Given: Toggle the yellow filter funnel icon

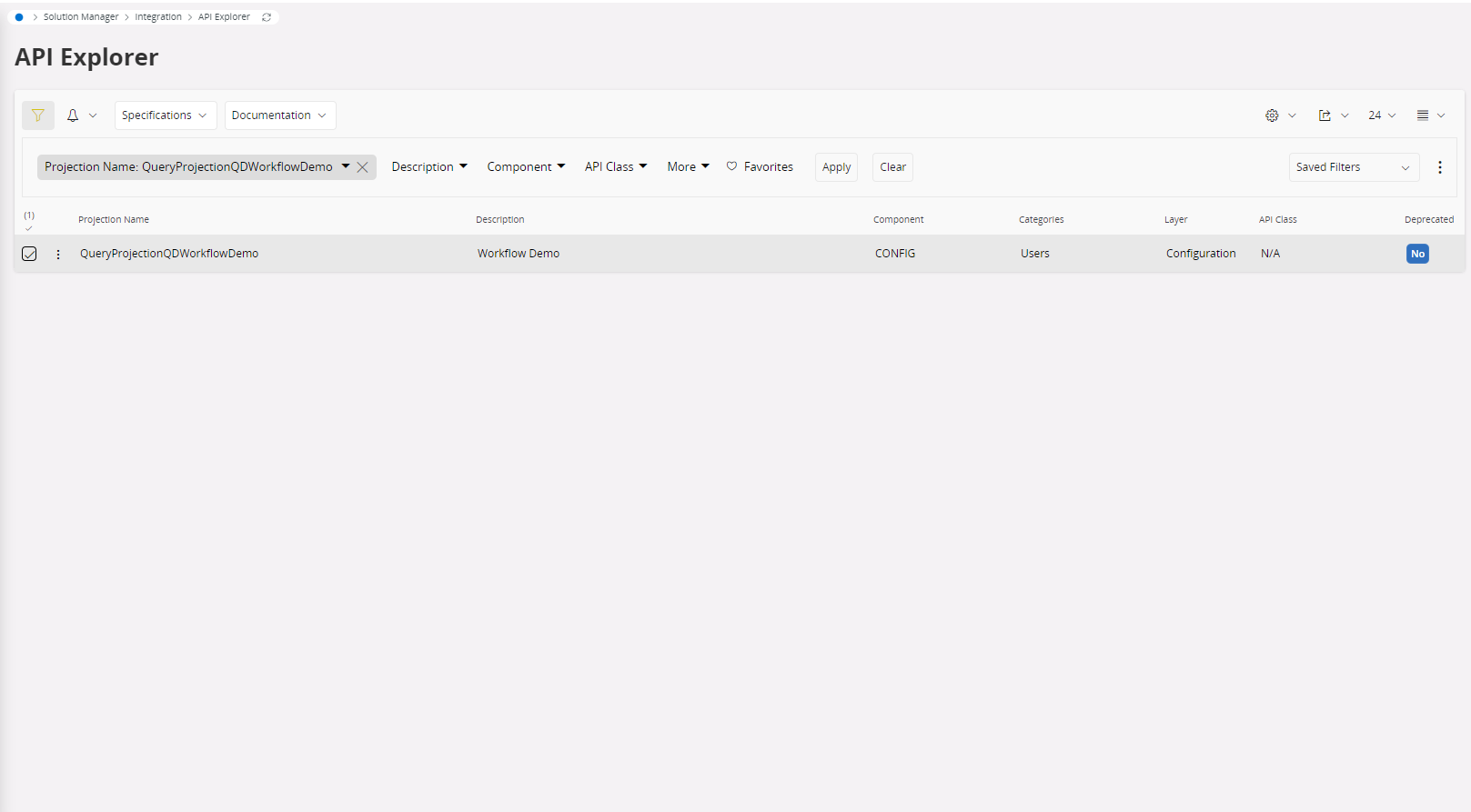Looking at the screenshot, I should pyautogui.click(x=38, y=115).
